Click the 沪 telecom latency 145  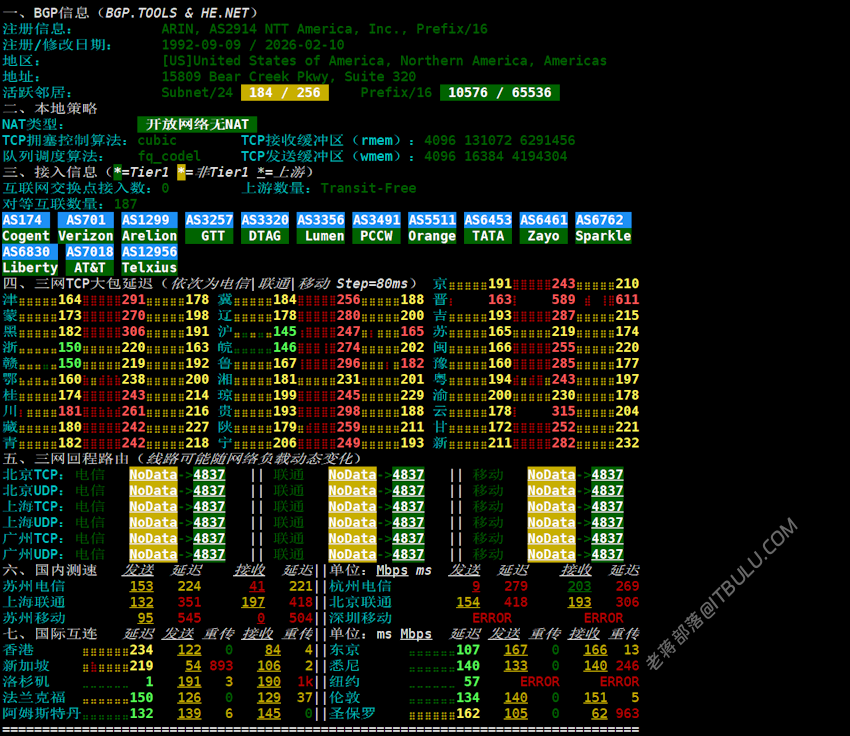point(285,332)
